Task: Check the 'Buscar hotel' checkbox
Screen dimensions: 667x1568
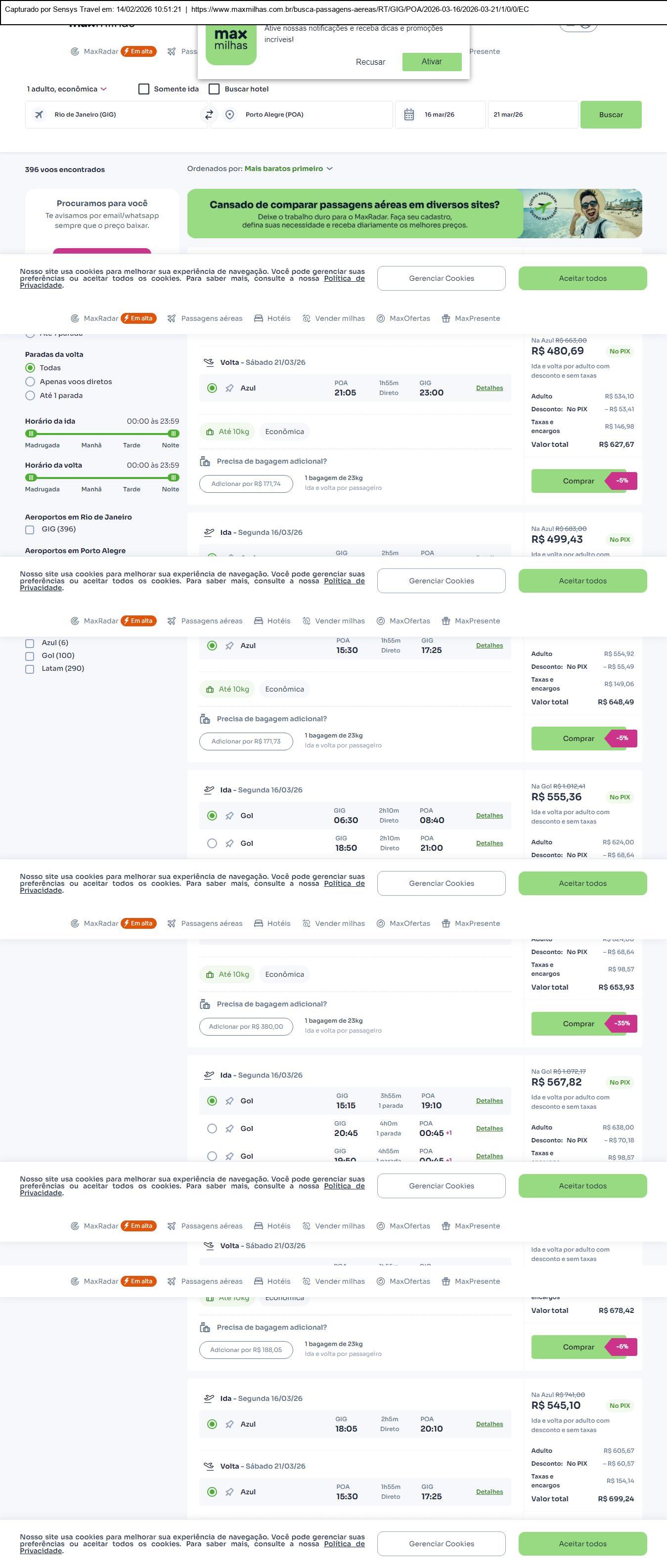Action: [x=214, y=89]
